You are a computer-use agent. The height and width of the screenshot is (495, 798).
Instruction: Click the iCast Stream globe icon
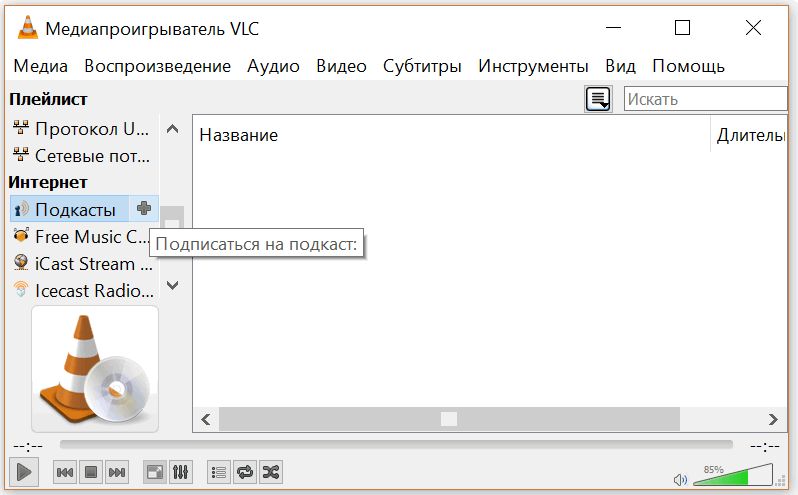point(21,263)
